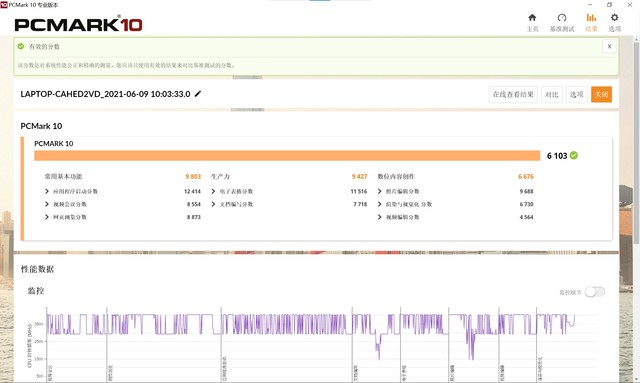Restore down the PCMark 10 window
The width and height of the screenshot is (640, 383).
[609, 4]
